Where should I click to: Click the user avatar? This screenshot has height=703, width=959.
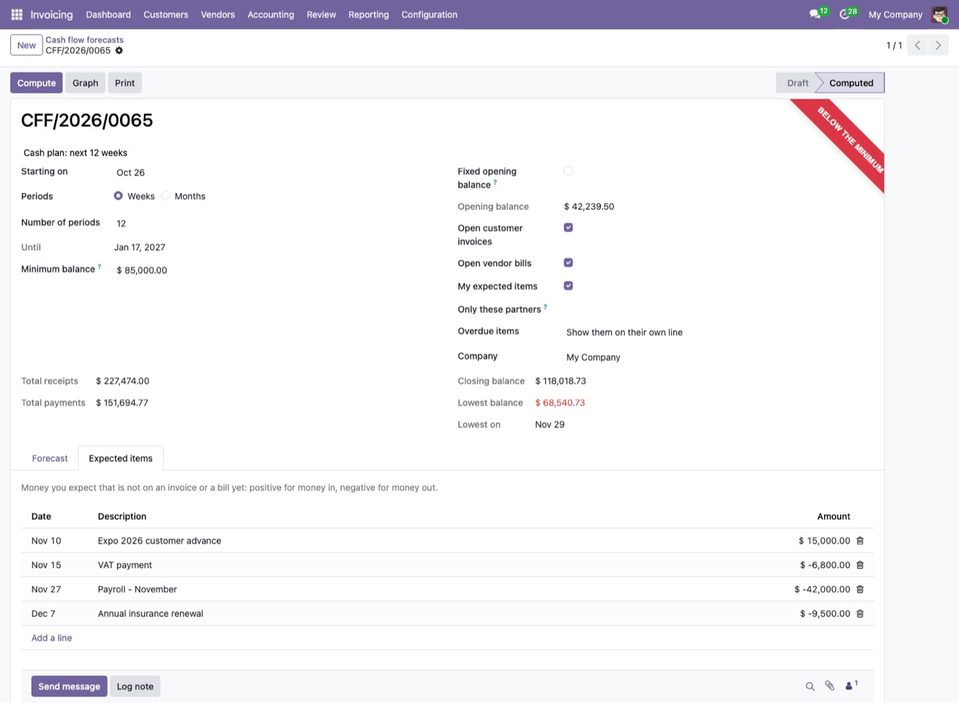[x=939, y=14]
